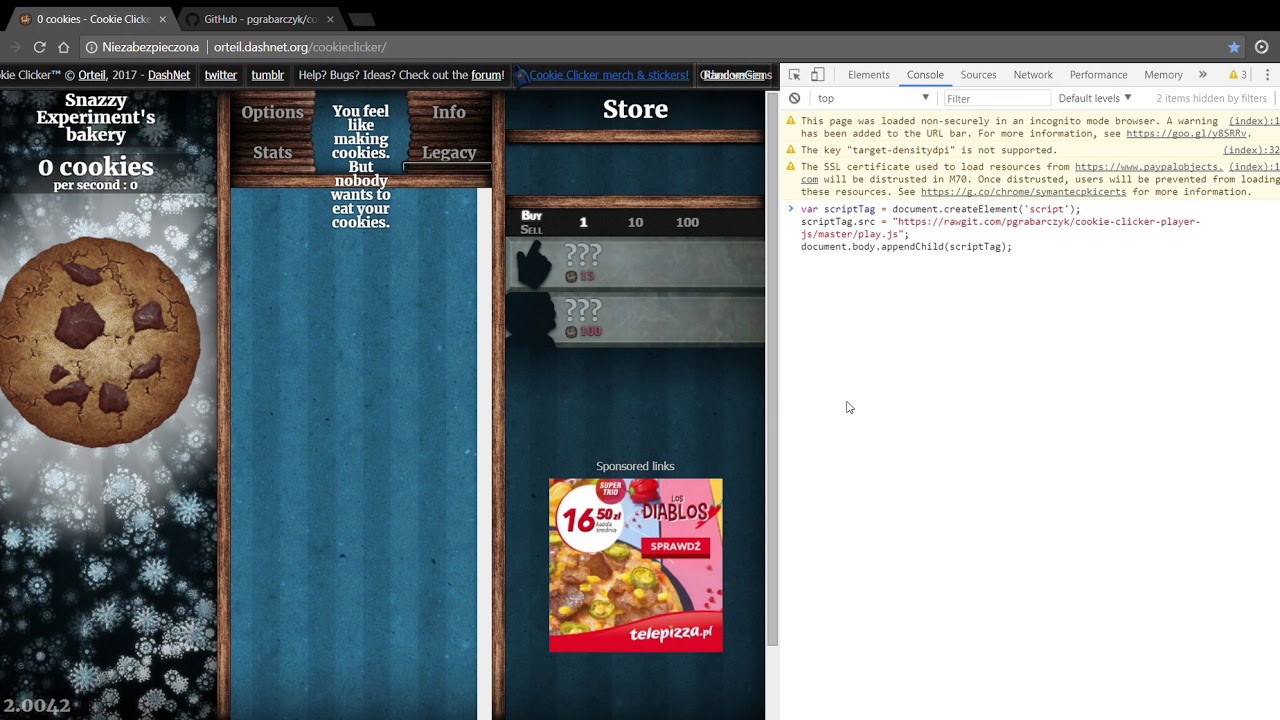Open the site info icon beside Niezabezpieczona

(x=91, y=47)
